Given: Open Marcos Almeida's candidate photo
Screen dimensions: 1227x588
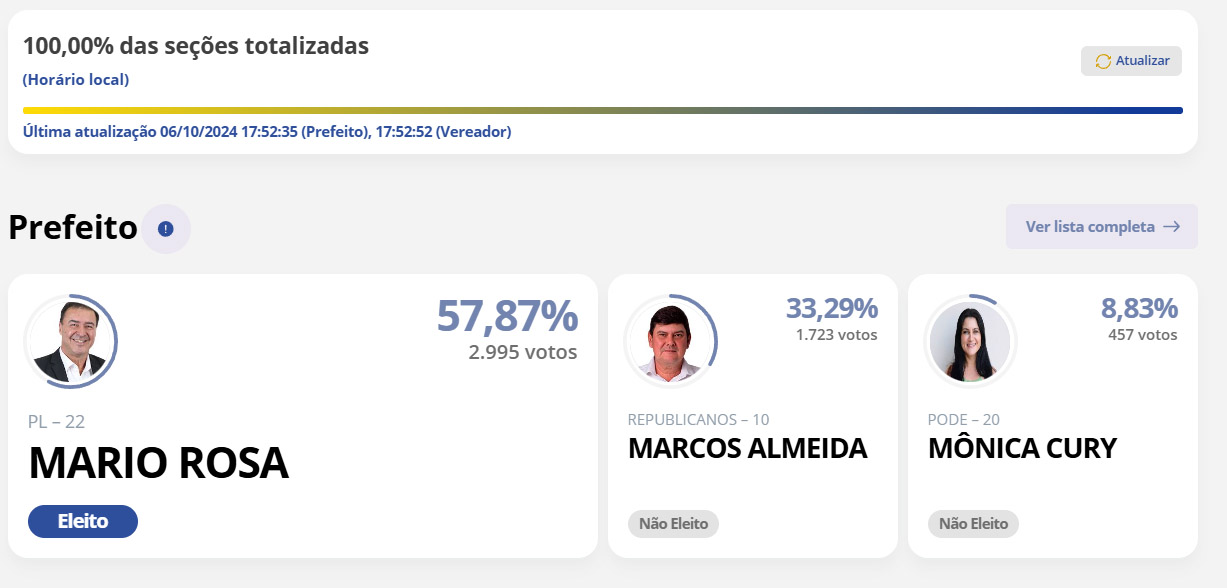Looking at the screenshot, I should (x=670, y=341).
